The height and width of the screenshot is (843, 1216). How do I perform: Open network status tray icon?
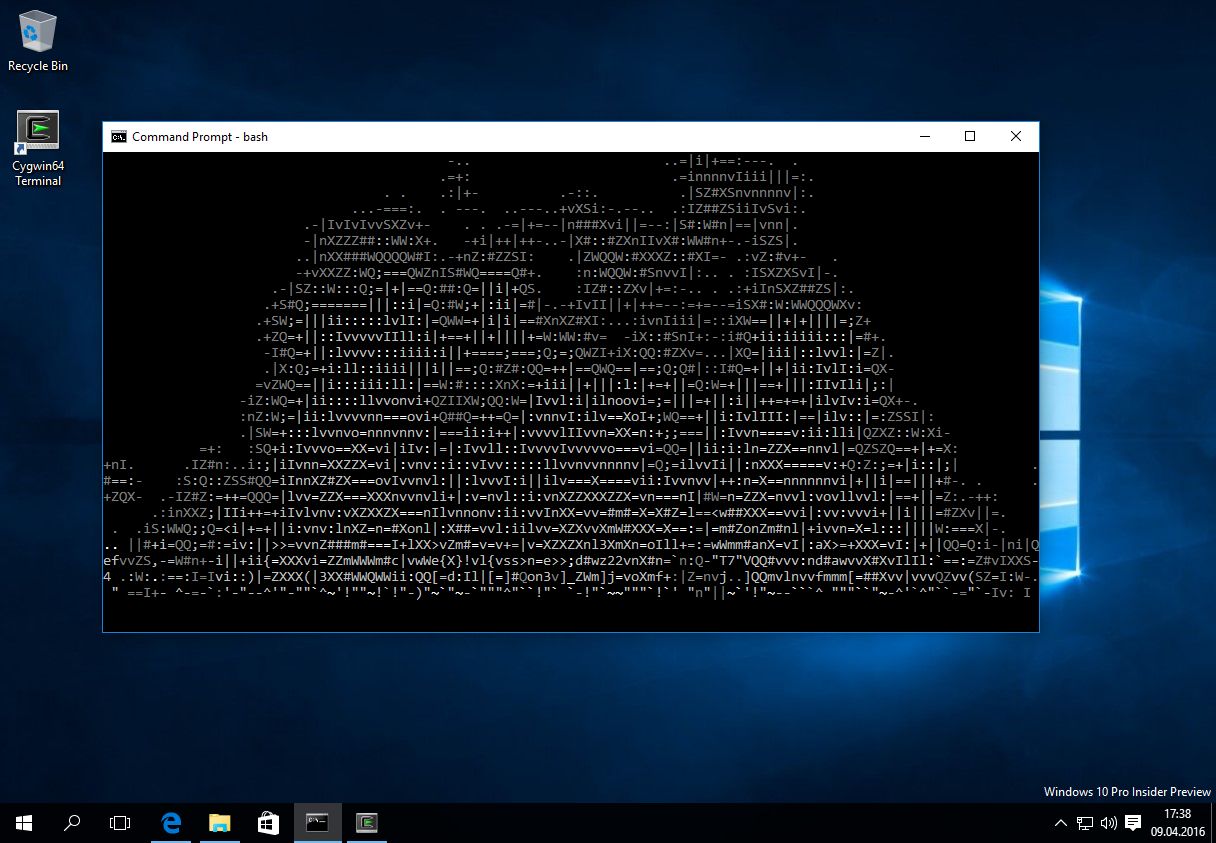coord(1084,823)
